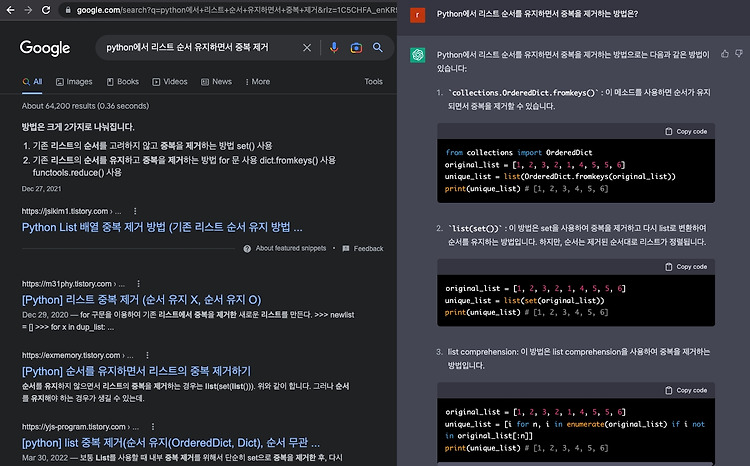
Task: Send Feedback on featured snippet
Action: [x=363, y=249]
